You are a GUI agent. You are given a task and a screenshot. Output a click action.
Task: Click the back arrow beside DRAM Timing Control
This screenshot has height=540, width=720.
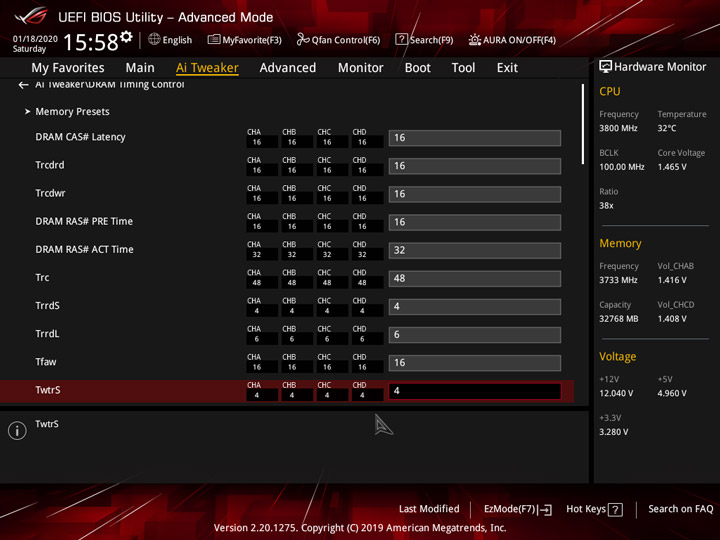23,85
